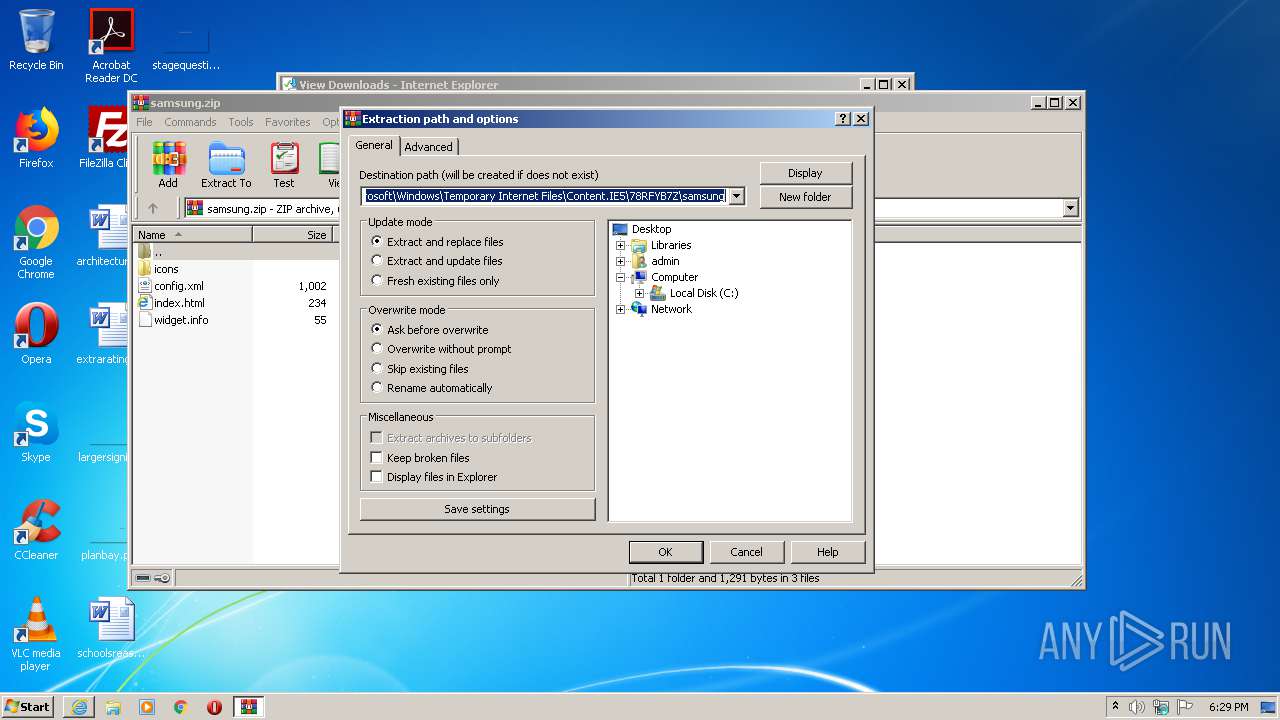
Task: Select index.html in the archive list
Action: [x=179, y=303]
